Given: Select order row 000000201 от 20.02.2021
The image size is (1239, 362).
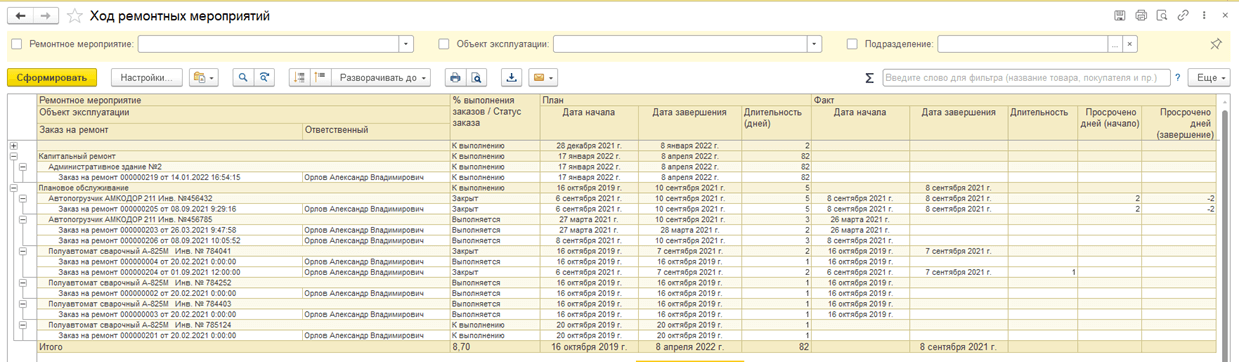Looking at the screenshot, I should point(147,335).
